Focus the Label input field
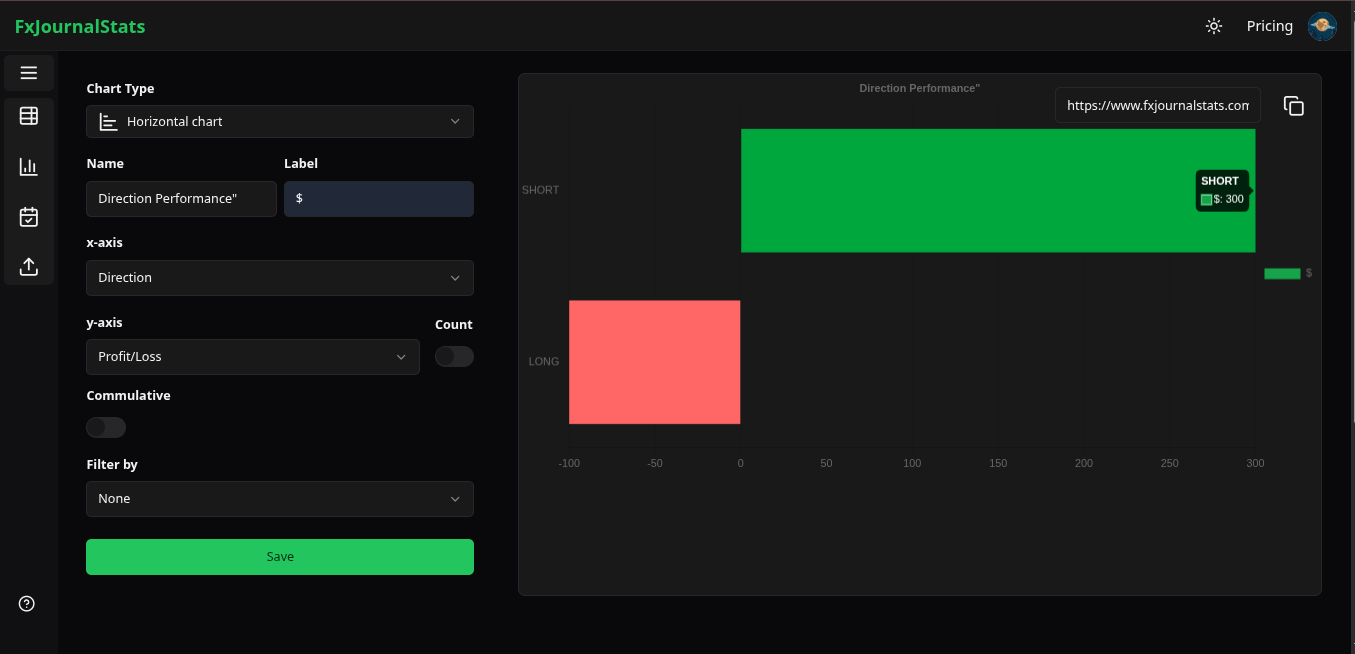Viewport: 1355px width, 654px height. point(379,198)
